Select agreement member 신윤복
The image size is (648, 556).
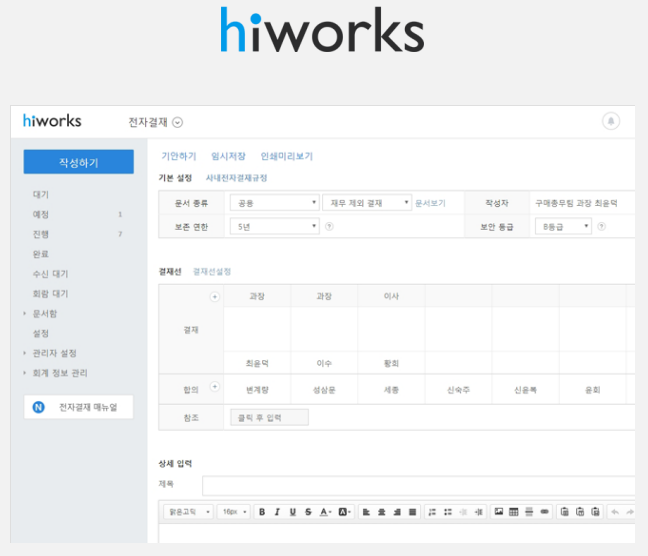(525, 390)
